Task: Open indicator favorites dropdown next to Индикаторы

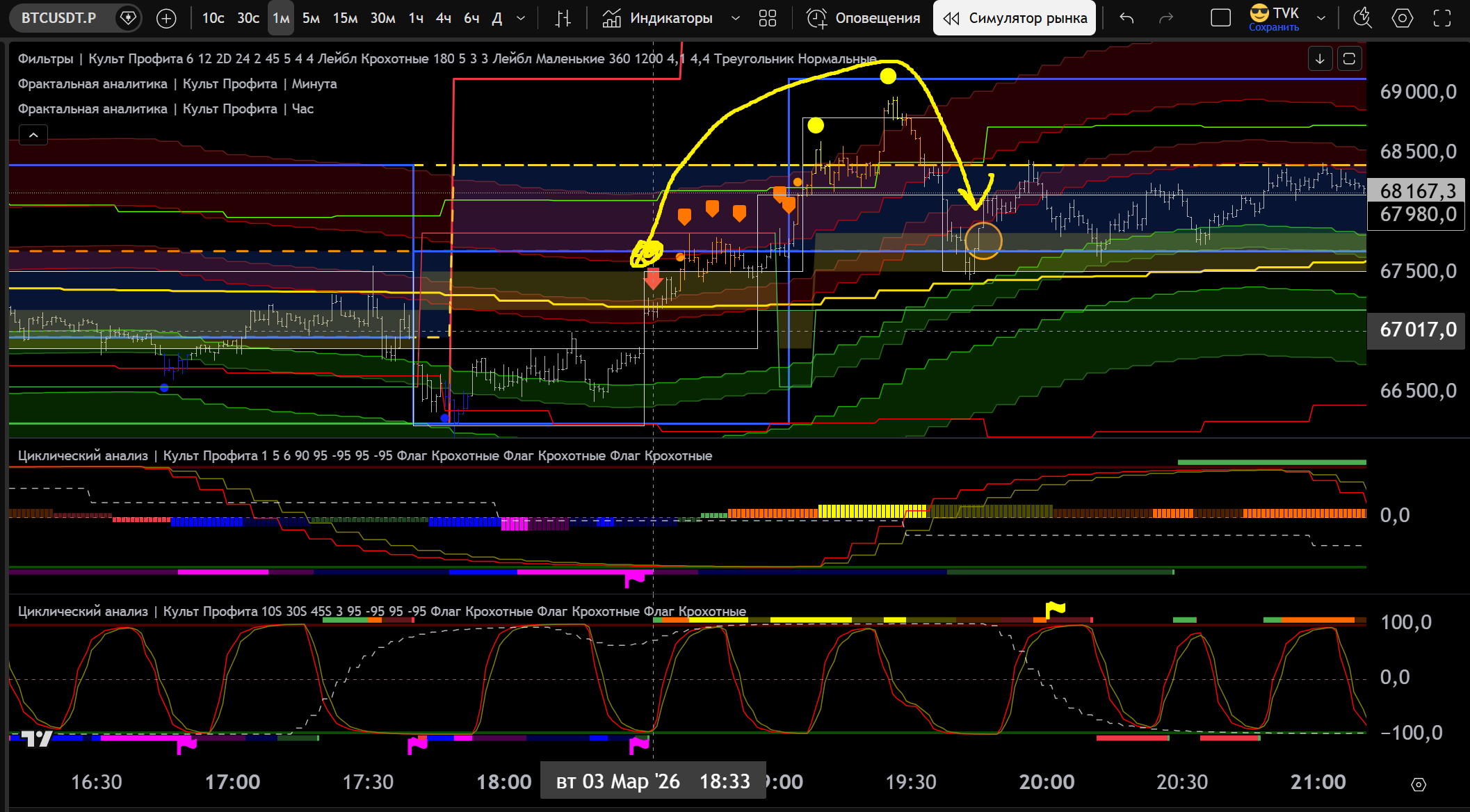Action: 735,18
